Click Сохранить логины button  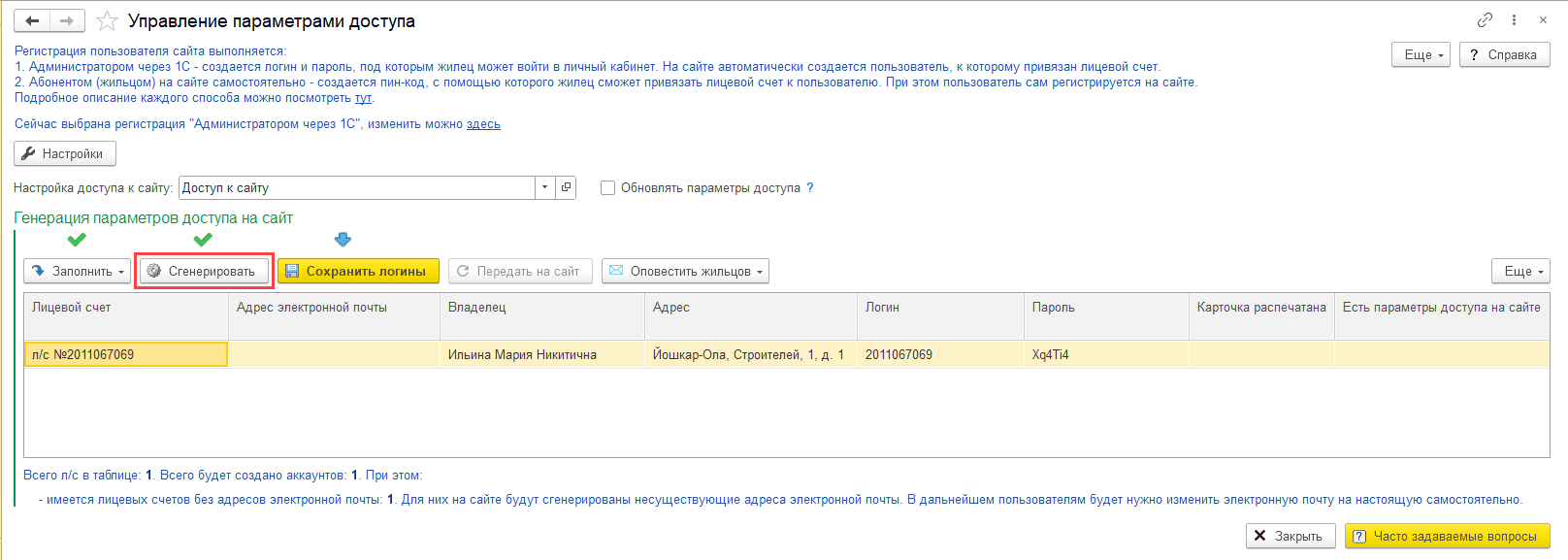[358, 272]
